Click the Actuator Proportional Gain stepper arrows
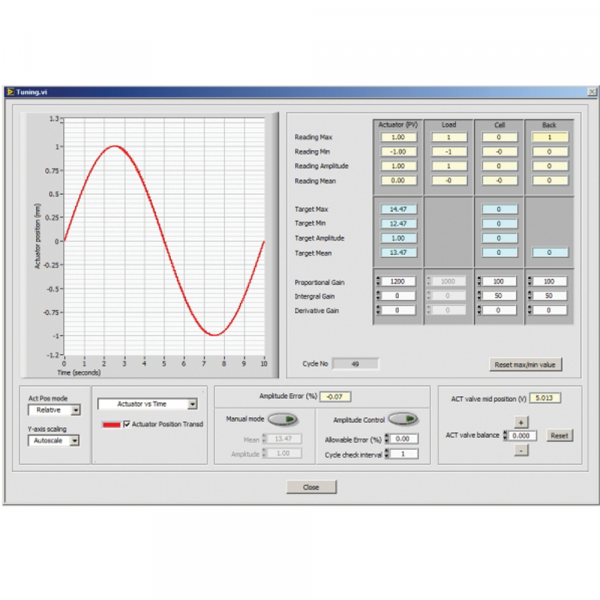 pyautogui.click(x=377, y=282)
